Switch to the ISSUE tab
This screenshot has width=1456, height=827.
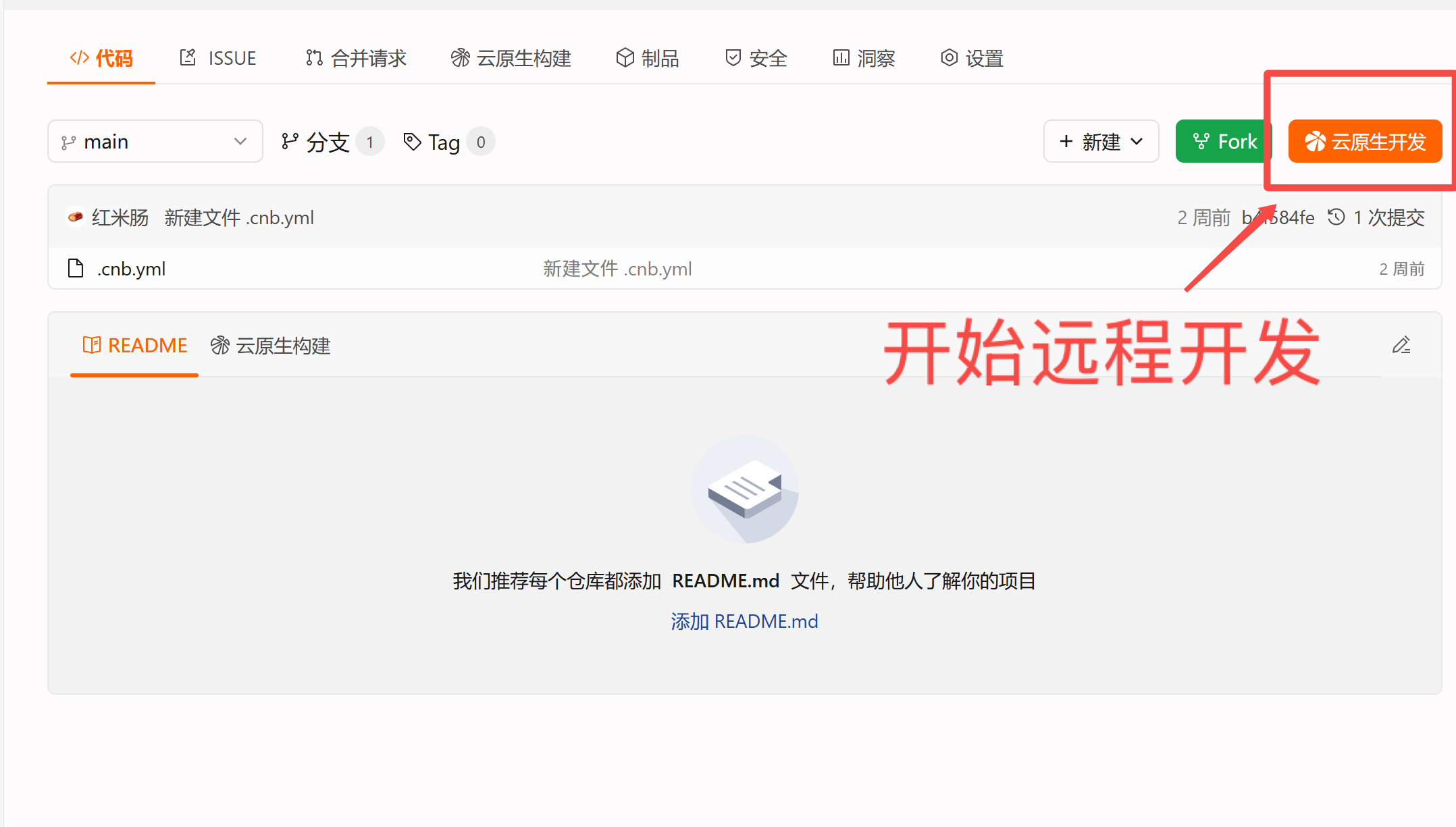point(218,59)
